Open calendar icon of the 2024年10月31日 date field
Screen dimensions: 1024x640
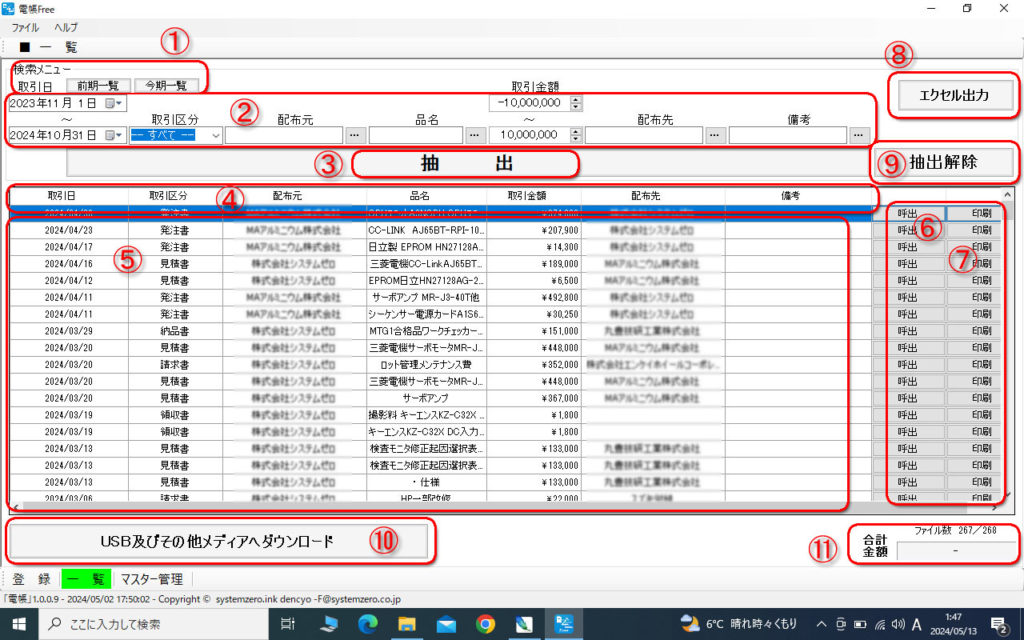point(111,135)
